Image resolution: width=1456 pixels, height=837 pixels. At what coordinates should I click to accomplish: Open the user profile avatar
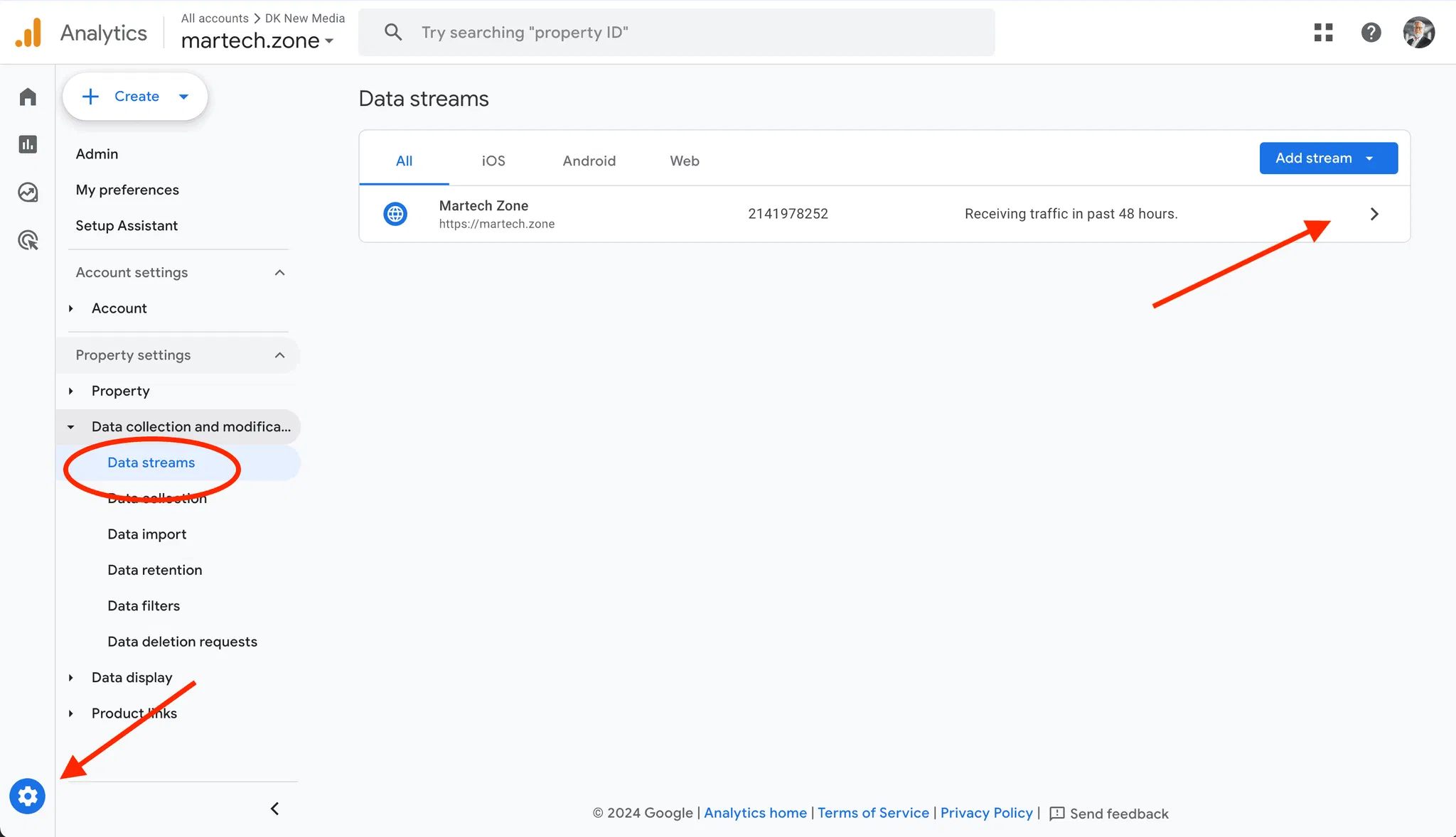(x=1418, y=32)
